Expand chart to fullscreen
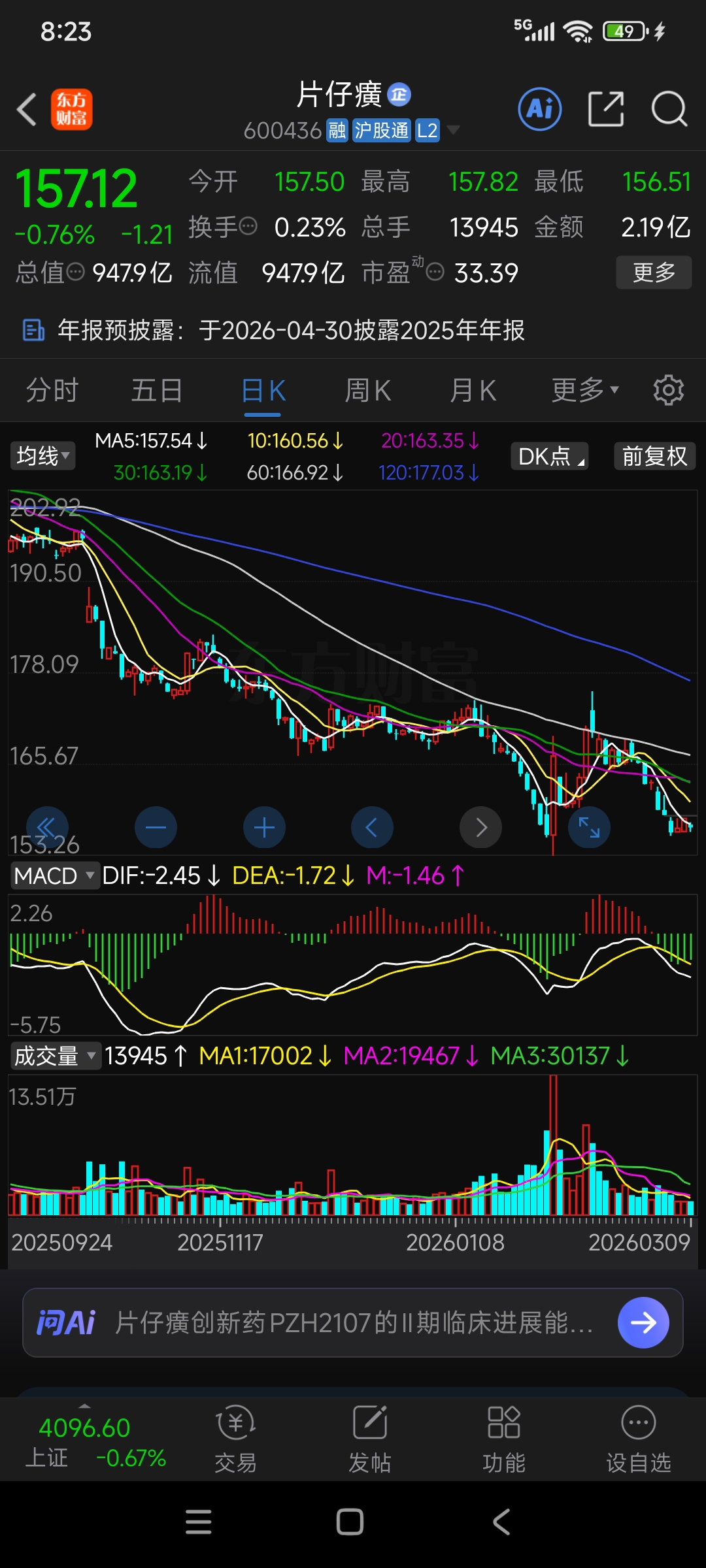This screenshot has height=1568, width=706. coord(589,827)
